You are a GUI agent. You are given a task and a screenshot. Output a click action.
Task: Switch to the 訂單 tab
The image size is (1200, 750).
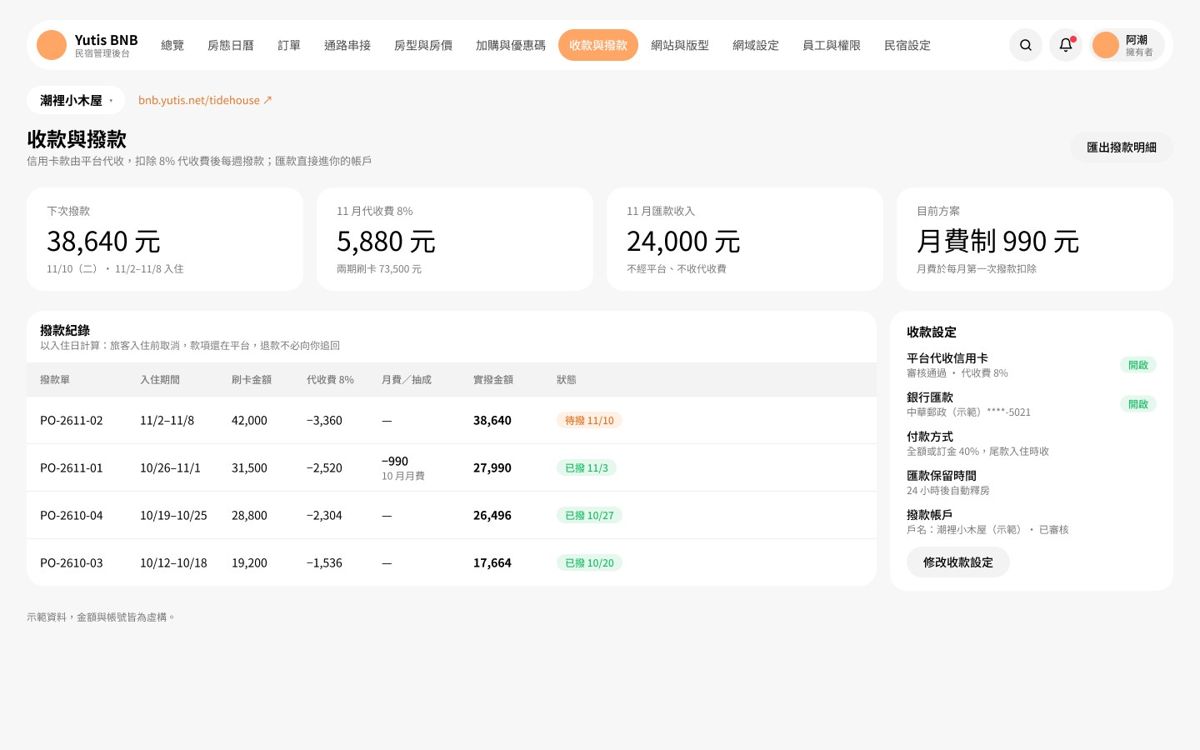(289, 45)
